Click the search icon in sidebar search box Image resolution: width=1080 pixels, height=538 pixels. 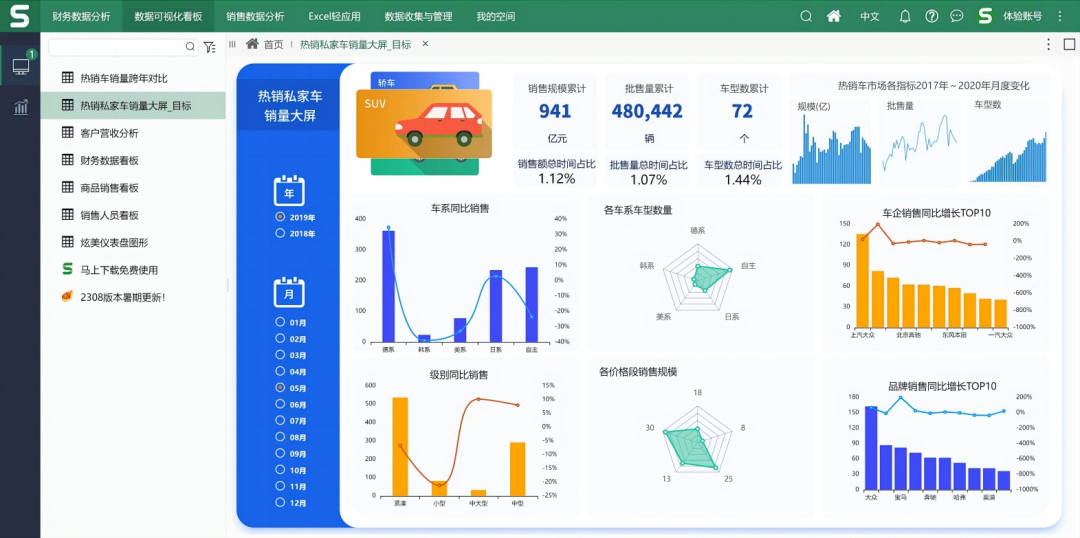190,47
